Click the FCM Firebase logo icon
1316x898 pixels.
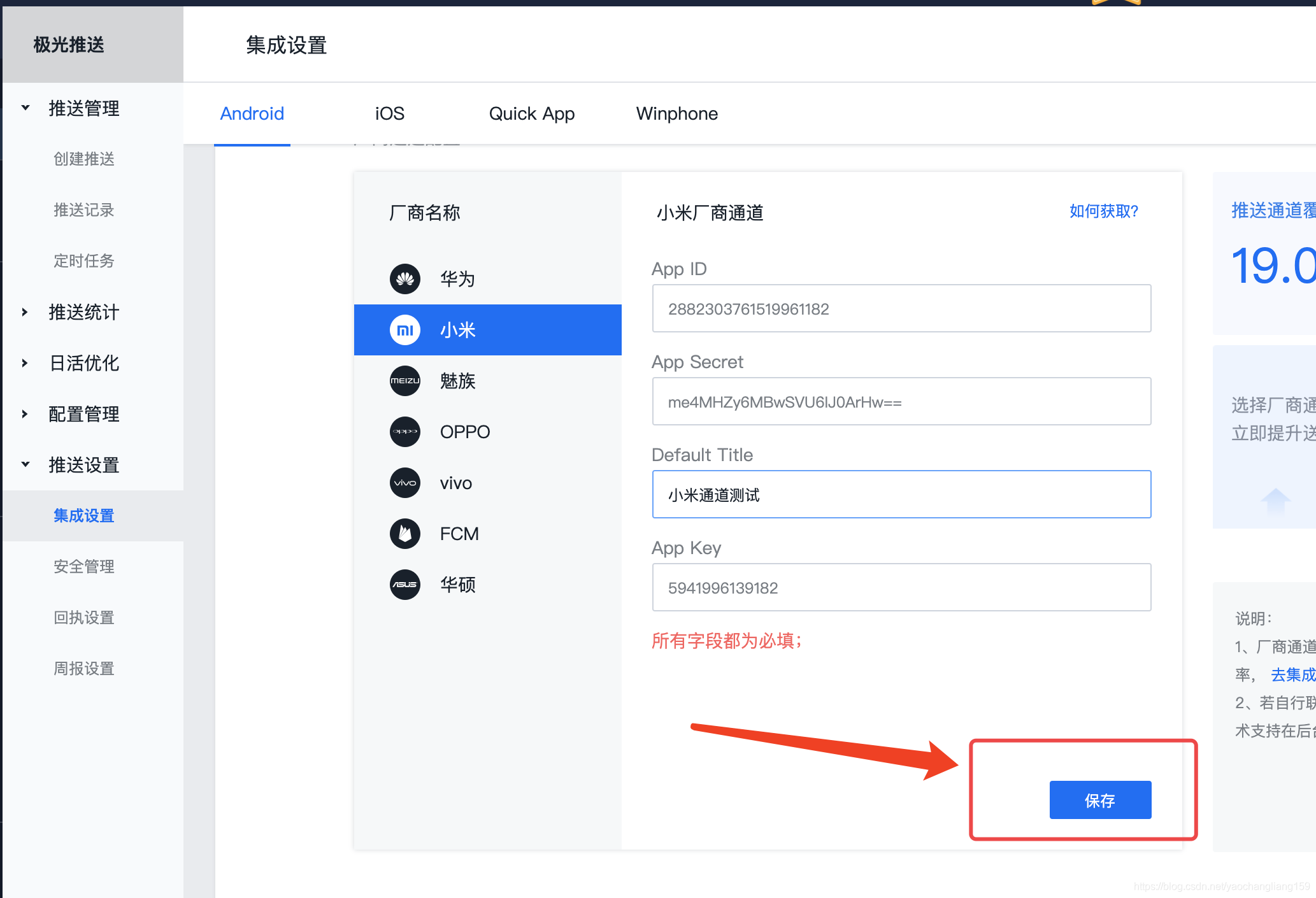[x=405, y=534]
